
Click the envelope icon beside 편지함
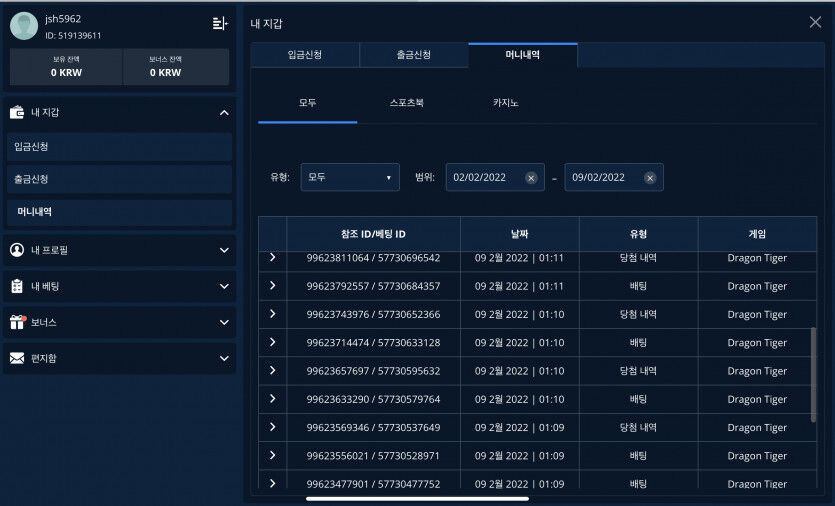pos(17,358)
